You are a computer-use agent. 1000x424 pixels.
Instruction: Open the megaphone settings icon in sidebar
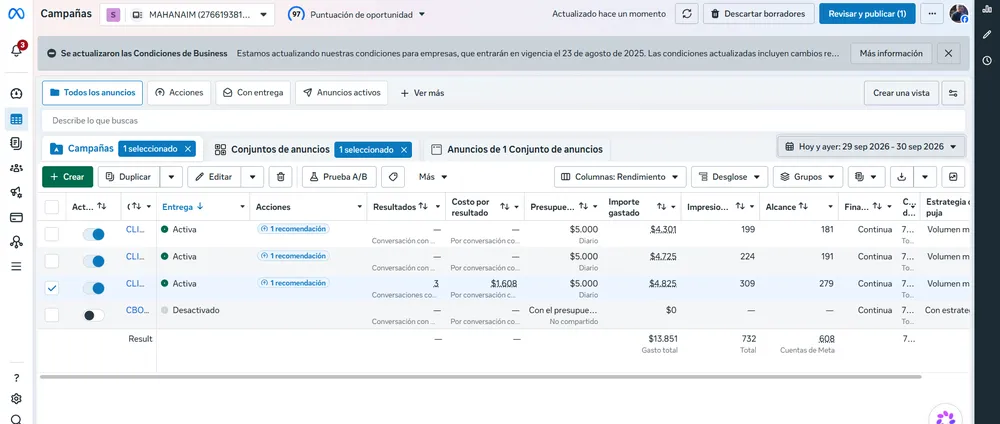[x=17, y=193]
